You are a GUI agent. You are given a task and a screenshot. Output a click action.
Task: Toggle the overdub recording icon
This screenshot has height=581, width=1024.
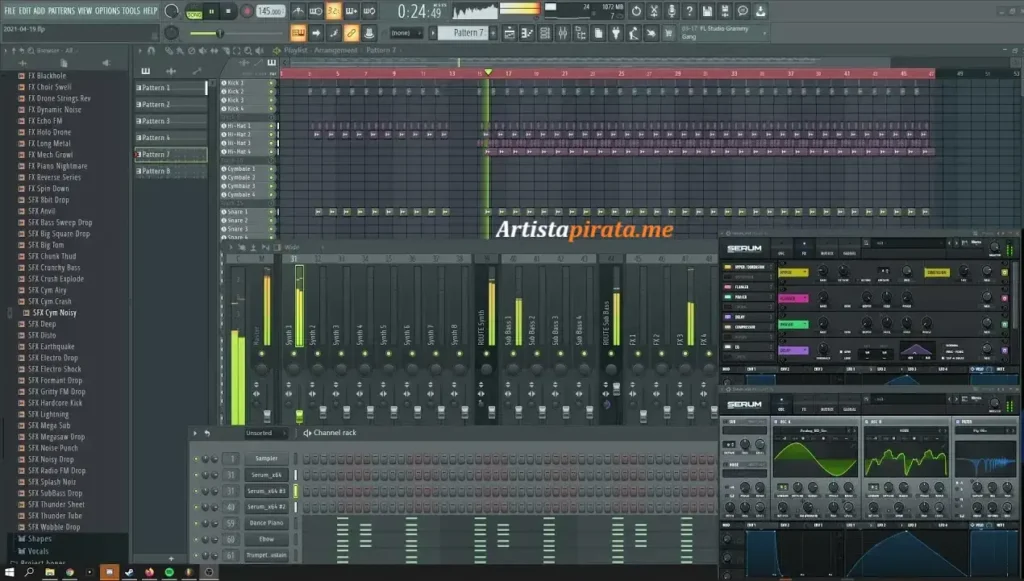point(351,10)
